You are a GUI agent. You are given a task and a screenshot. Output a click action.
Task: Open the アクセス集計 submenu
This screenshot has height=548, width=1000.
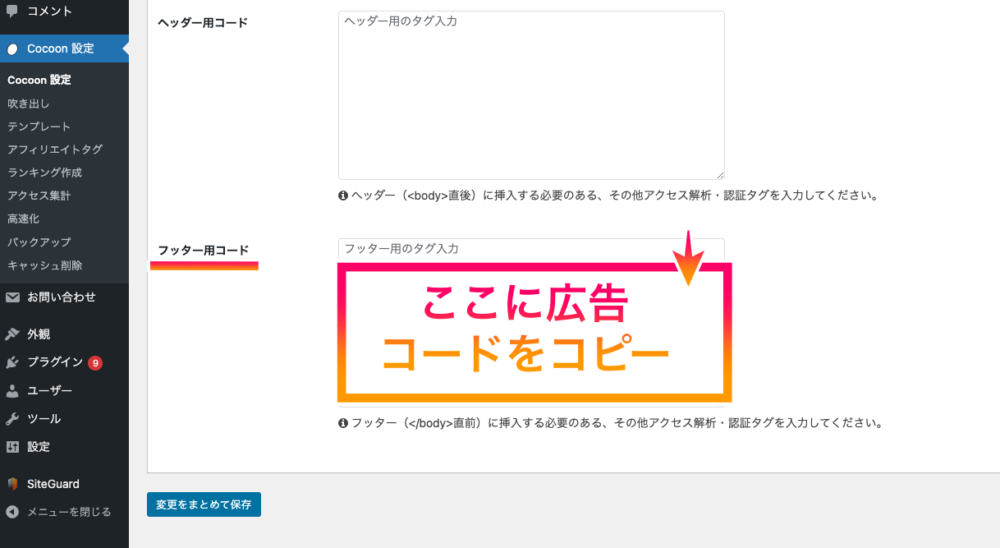tap(39, 195)
